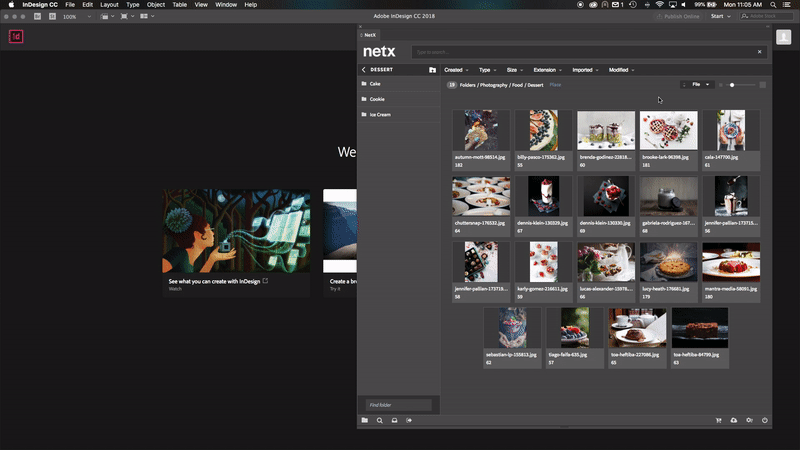Image resolution: width=800 pixels, height=450 pixels.
Task: Open the Cake folder
Action: click(x=399, y=84)
